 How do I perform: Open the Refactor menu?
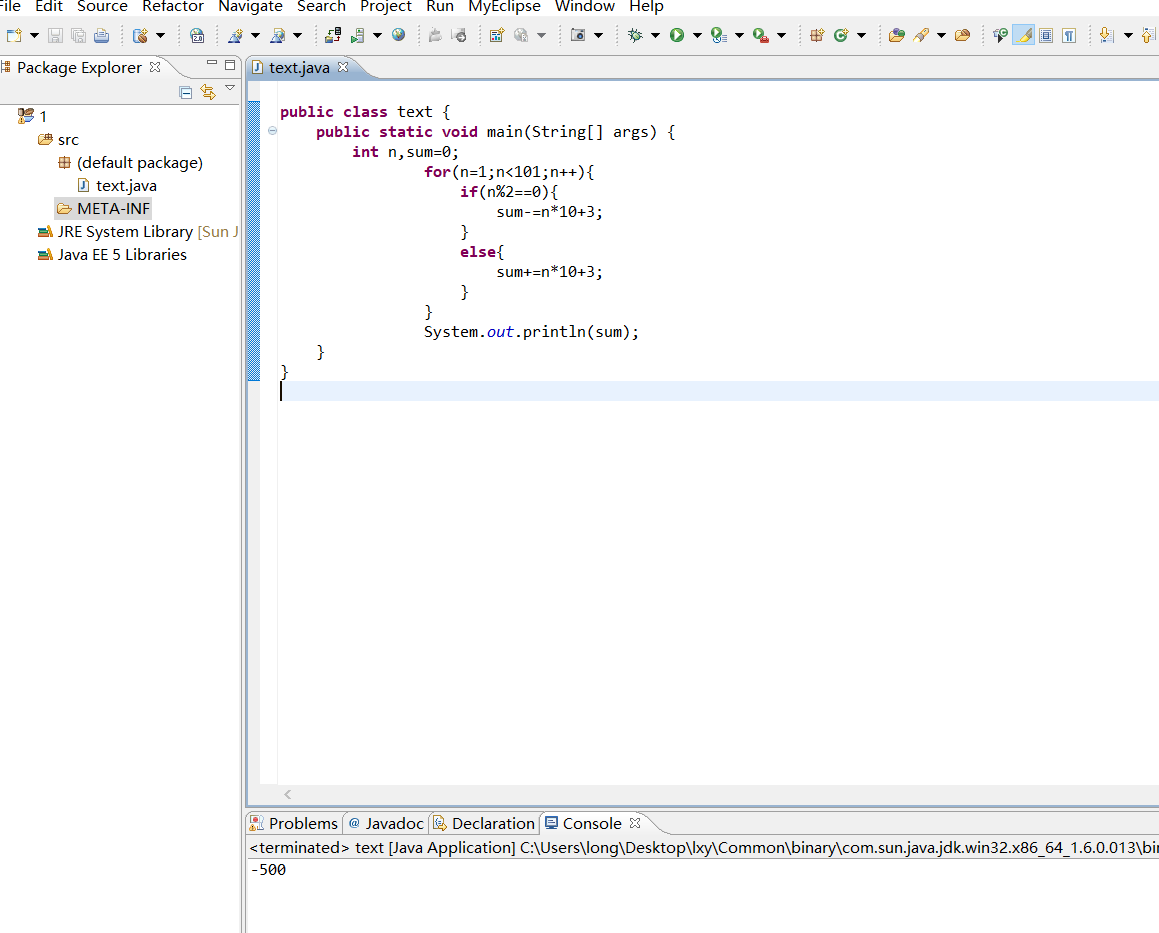click(x=173, y=7)
